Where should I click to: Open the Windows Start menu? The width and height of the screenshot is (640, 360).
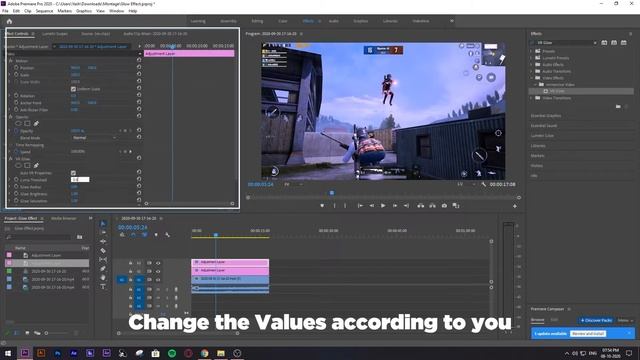[x=8, y=353]
